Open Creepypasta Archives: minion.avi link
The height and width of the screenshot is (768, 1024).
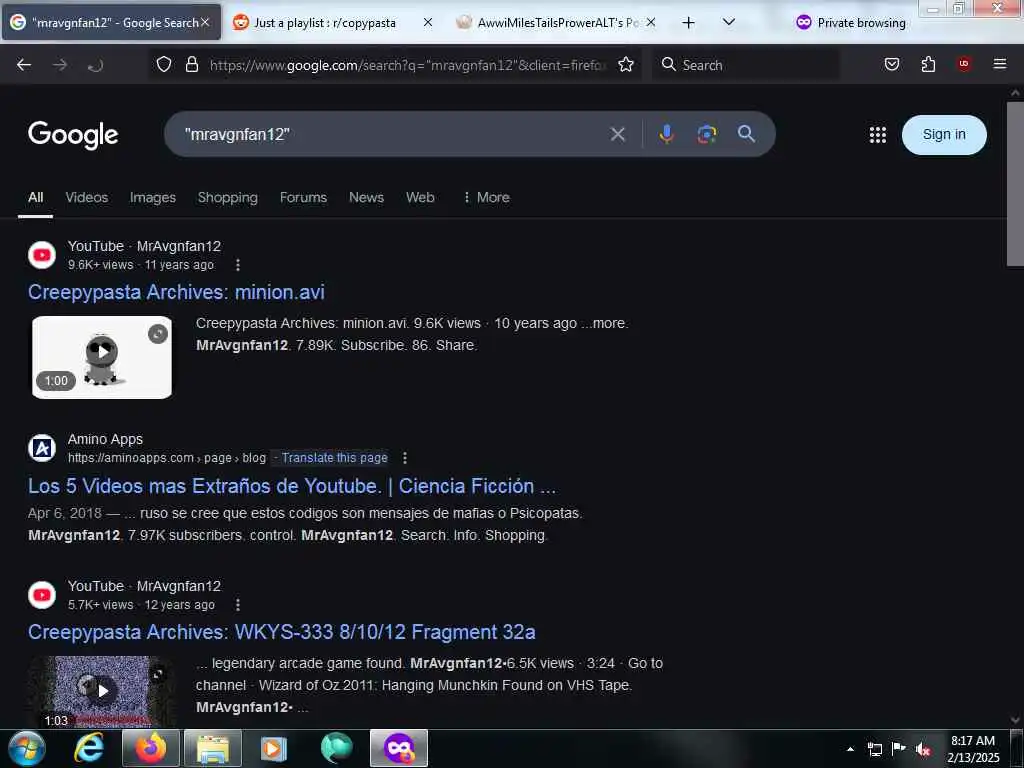[176, 292]
